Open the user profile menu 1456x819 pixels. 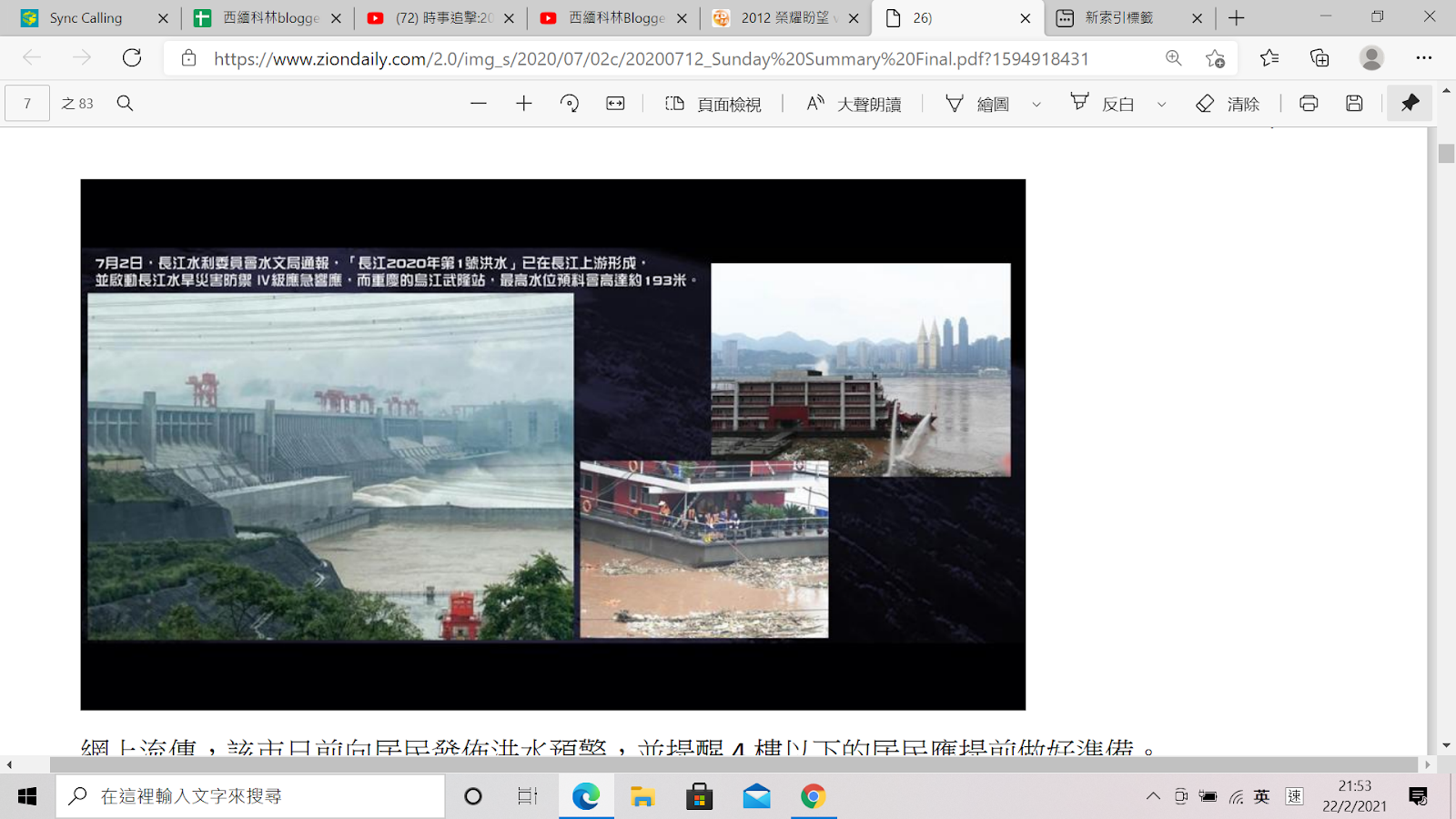pos(1371,58)
